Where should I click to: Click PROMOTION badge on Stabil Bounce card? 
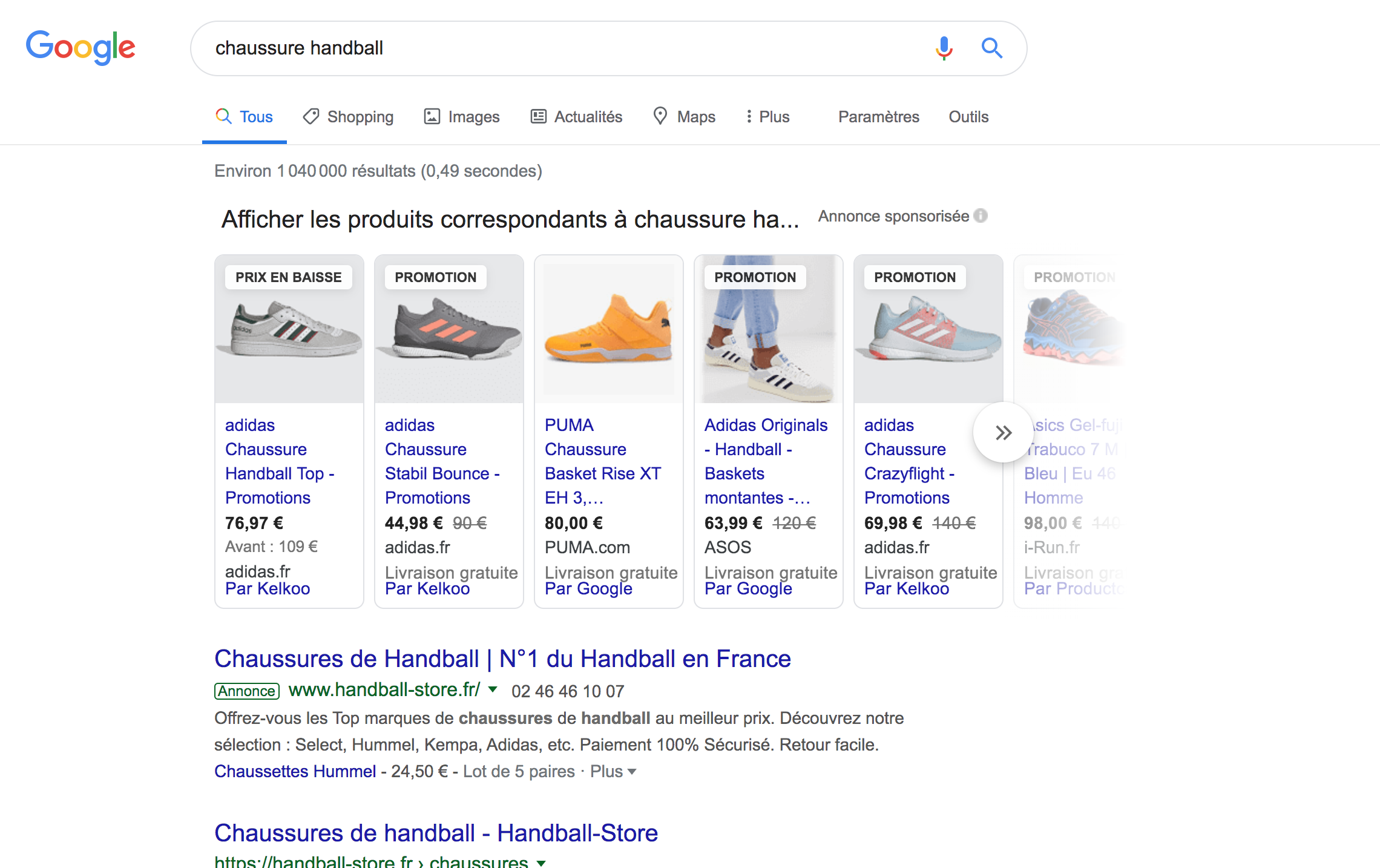point(436,277)
